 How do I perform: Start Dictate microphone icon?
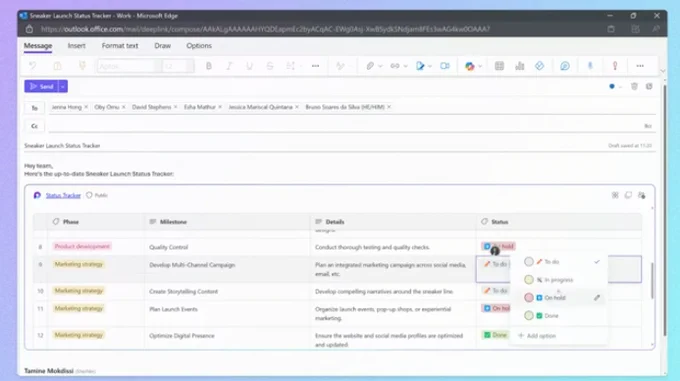[x=590, y=66]
